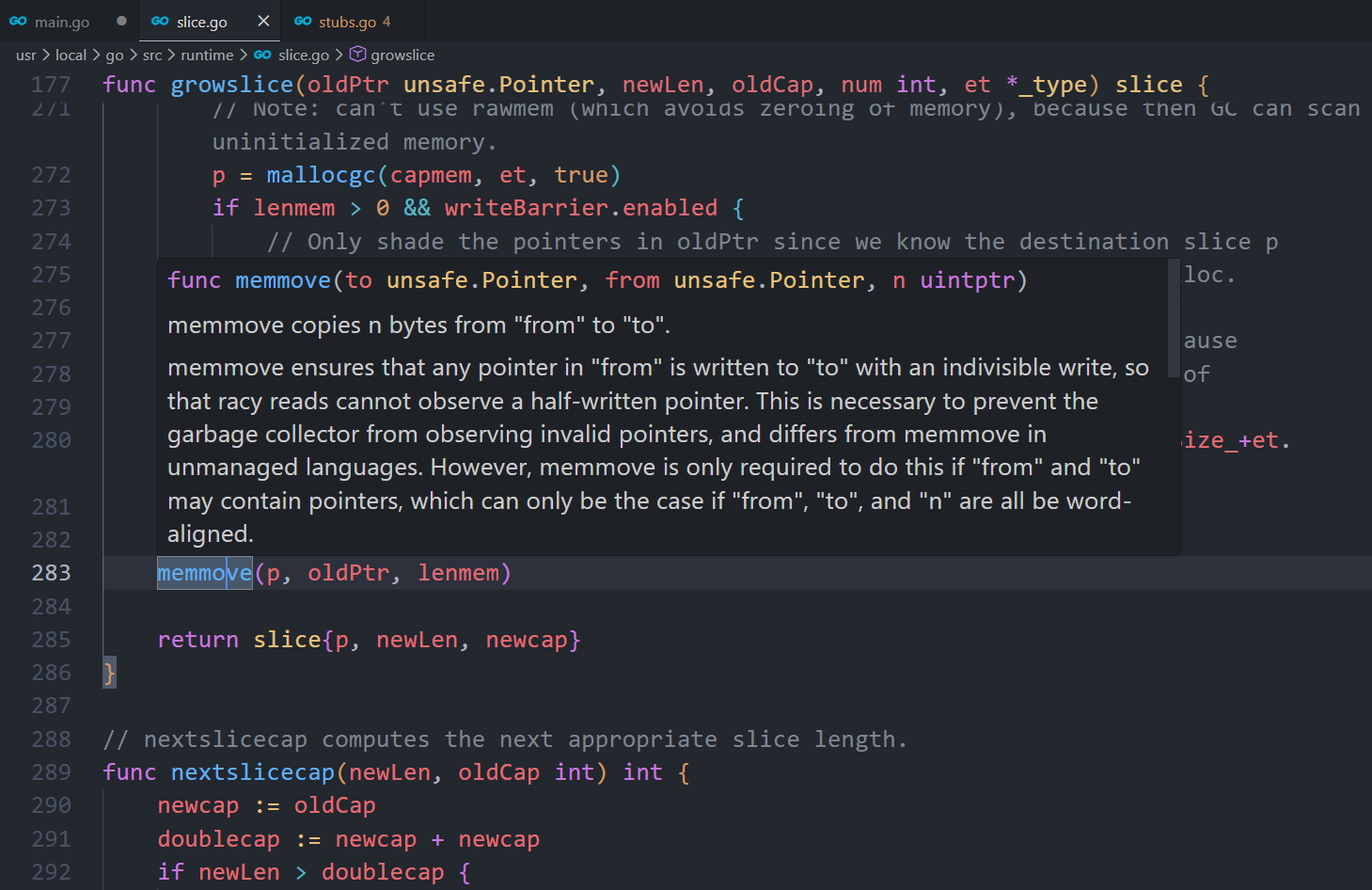This screenshot has width=1372, height=890.
Task: Click writeBarrier.enabled on line 273
Action: point(581,208)
